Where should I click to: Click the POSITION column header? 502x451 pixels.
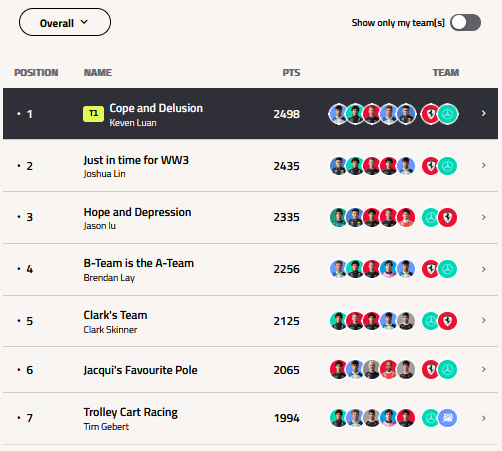(x=36, y=73)
